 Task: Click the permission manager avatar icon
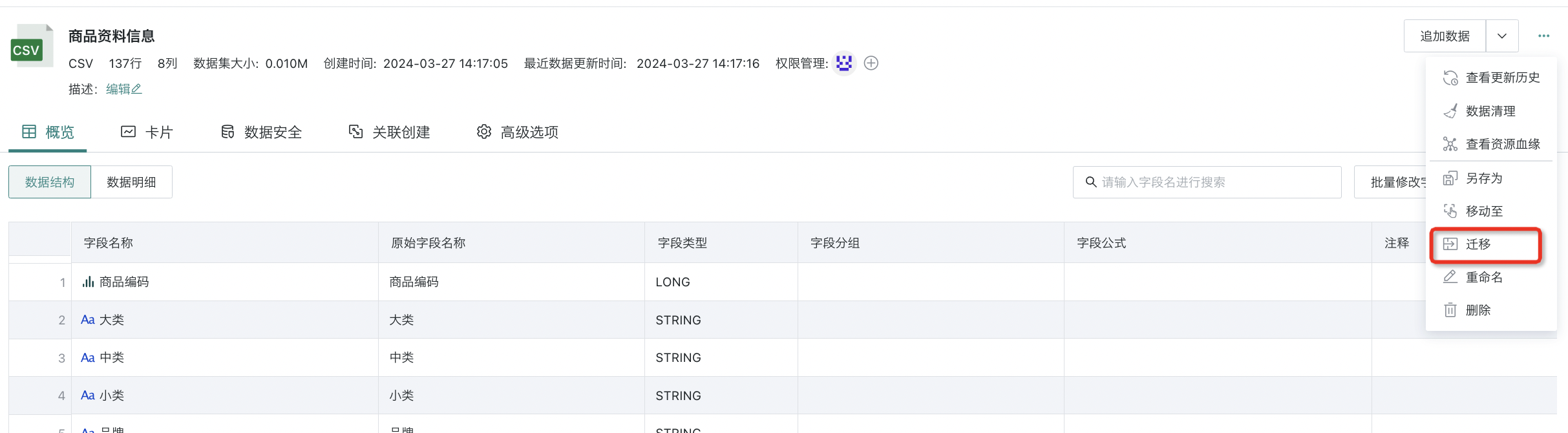click(843, 63)
